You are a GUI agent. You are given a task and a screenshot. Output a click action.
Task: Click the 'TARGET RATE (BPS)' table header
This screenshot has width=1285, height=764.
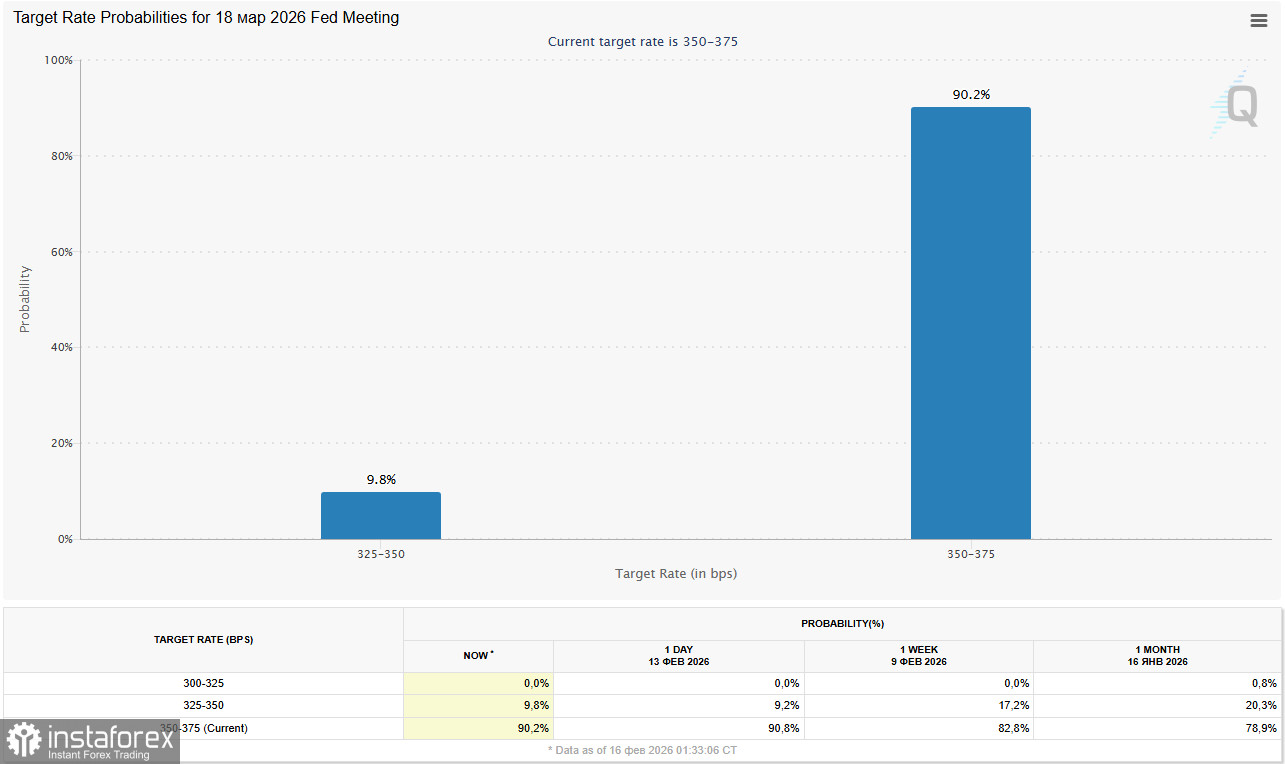click(x=203, y=640)
